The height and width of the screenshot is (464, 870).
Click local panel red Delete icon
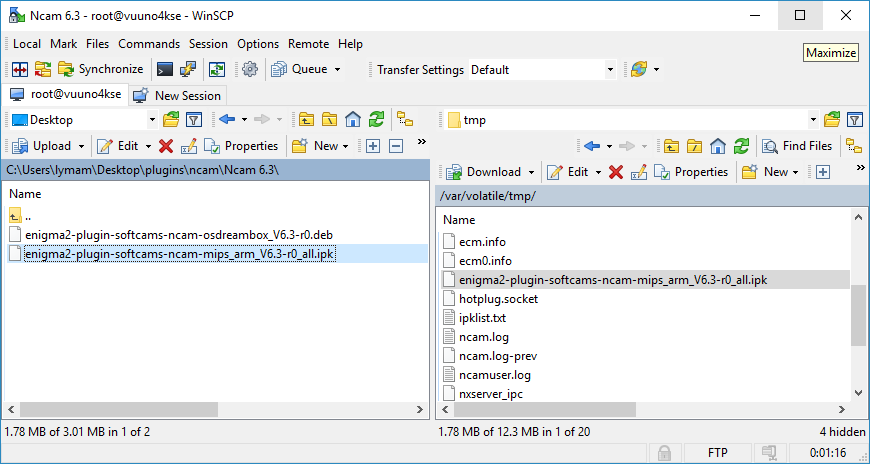166,146
